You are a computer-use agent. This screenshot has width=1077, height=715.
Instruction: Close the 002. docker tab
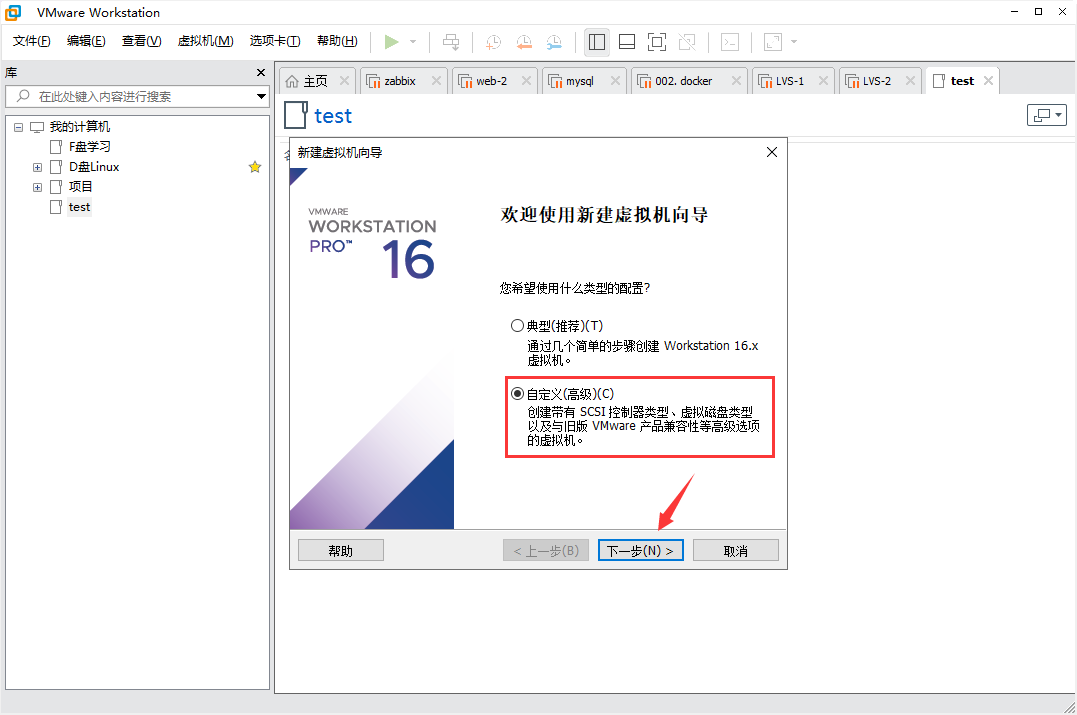click(736, 81)
